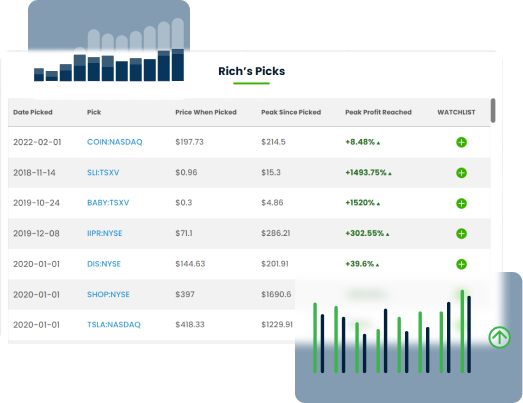Add DIS:NYSE to watchlist
The width and height of the screenshot is (523, 403).
[461, 264]
